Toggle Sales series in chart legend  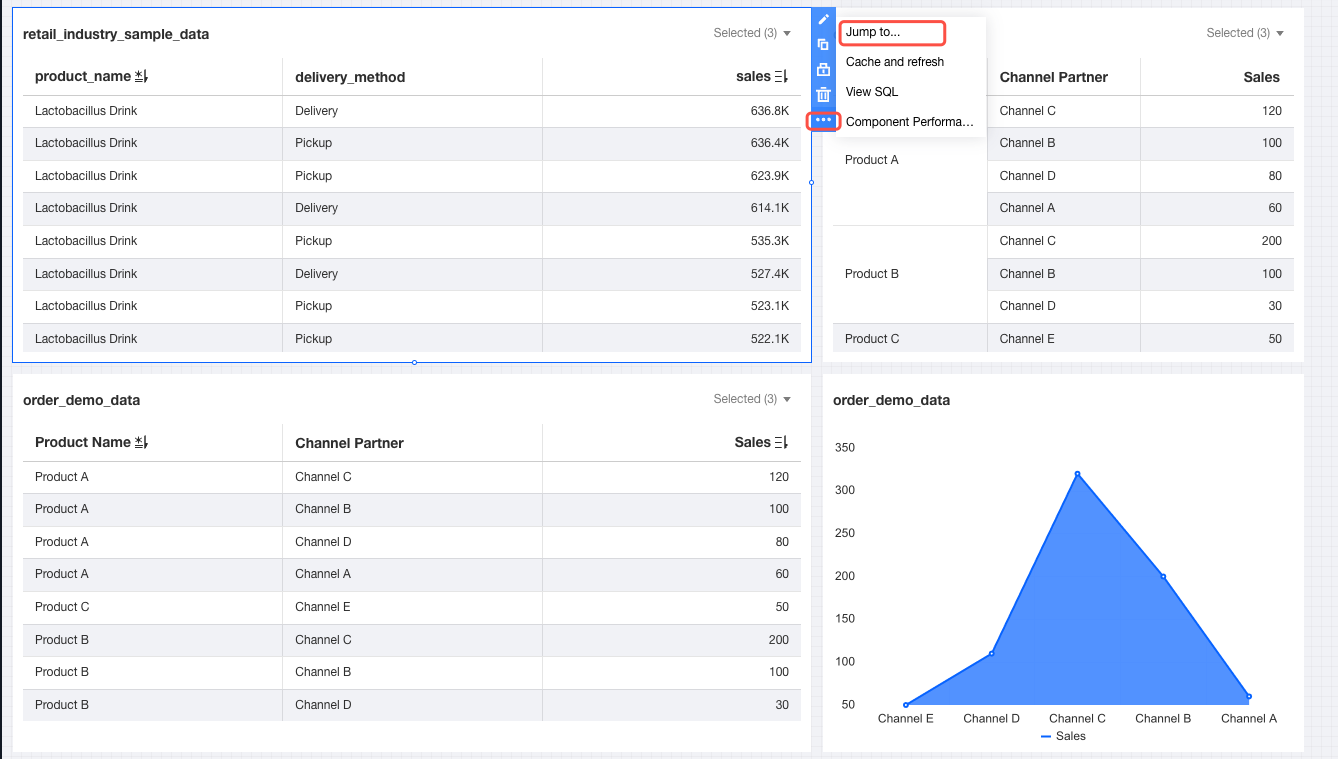click(1063, 736)
